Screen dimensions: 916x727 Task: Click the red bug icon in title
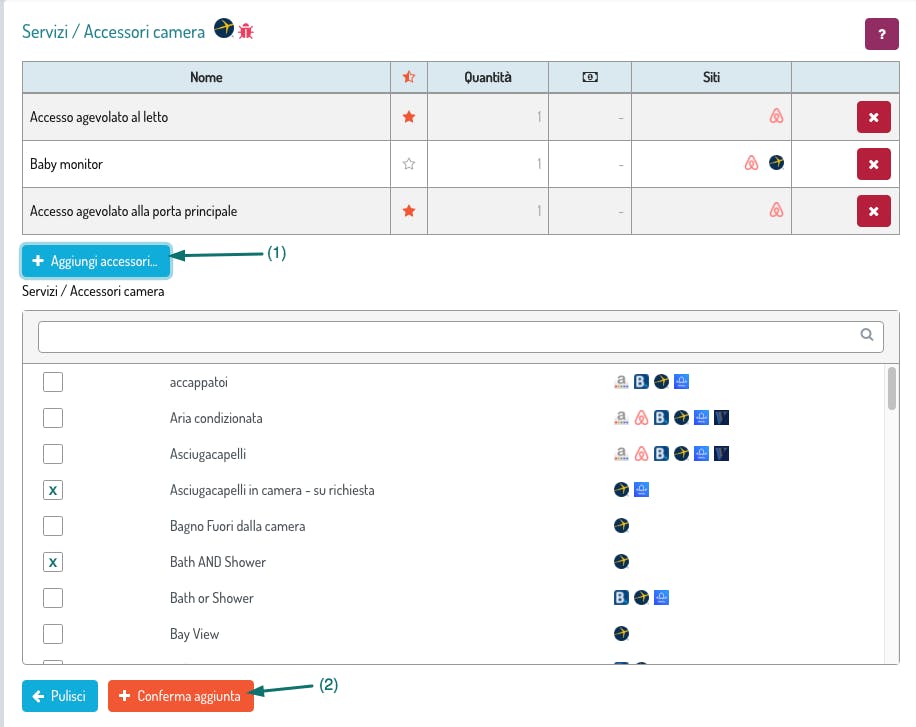tap(246, 31)
